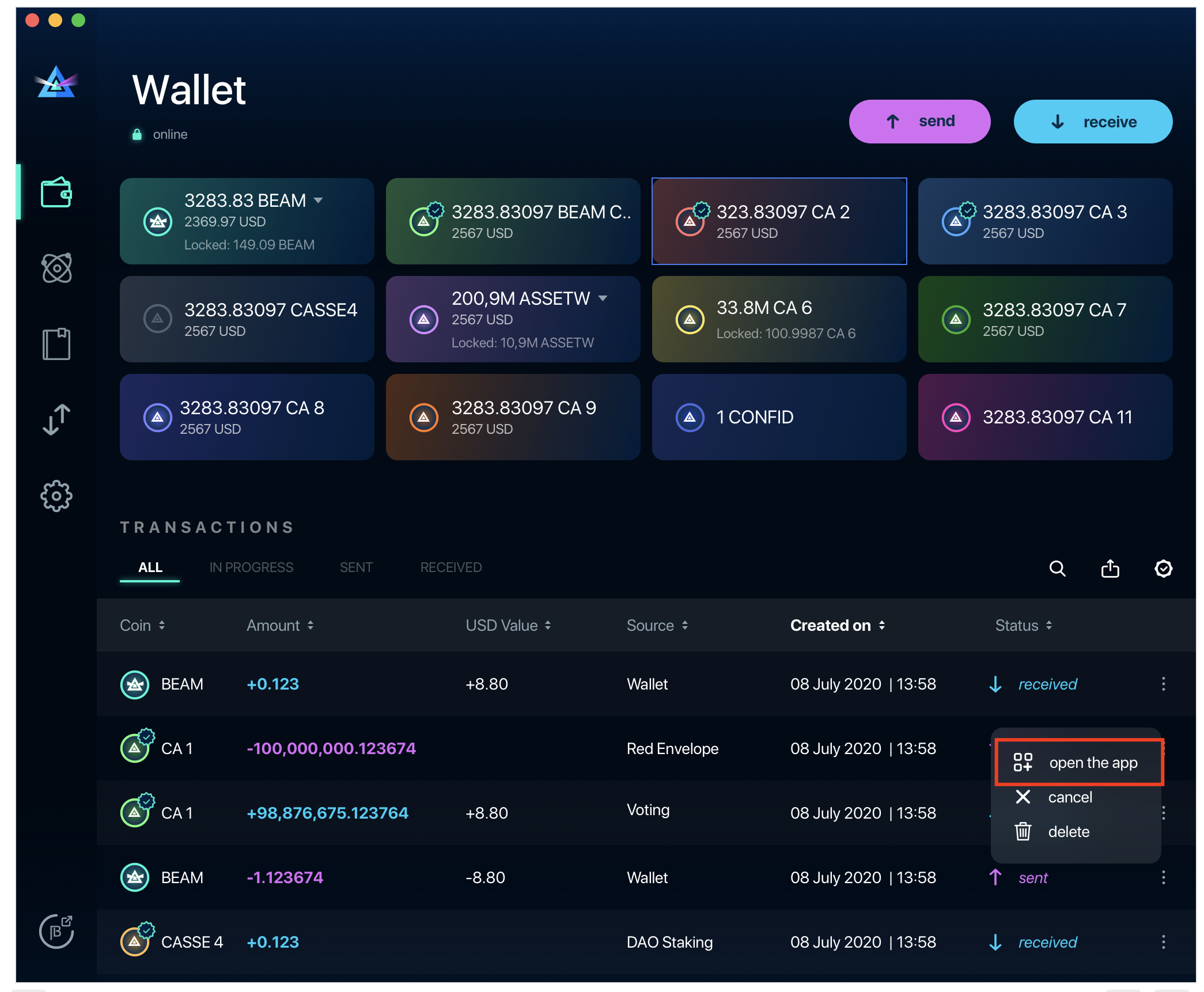The height and width of the screenshot is (992, 1204).
Task: Click the export icon in the transactions toolbar
Action: (1111, 569)
